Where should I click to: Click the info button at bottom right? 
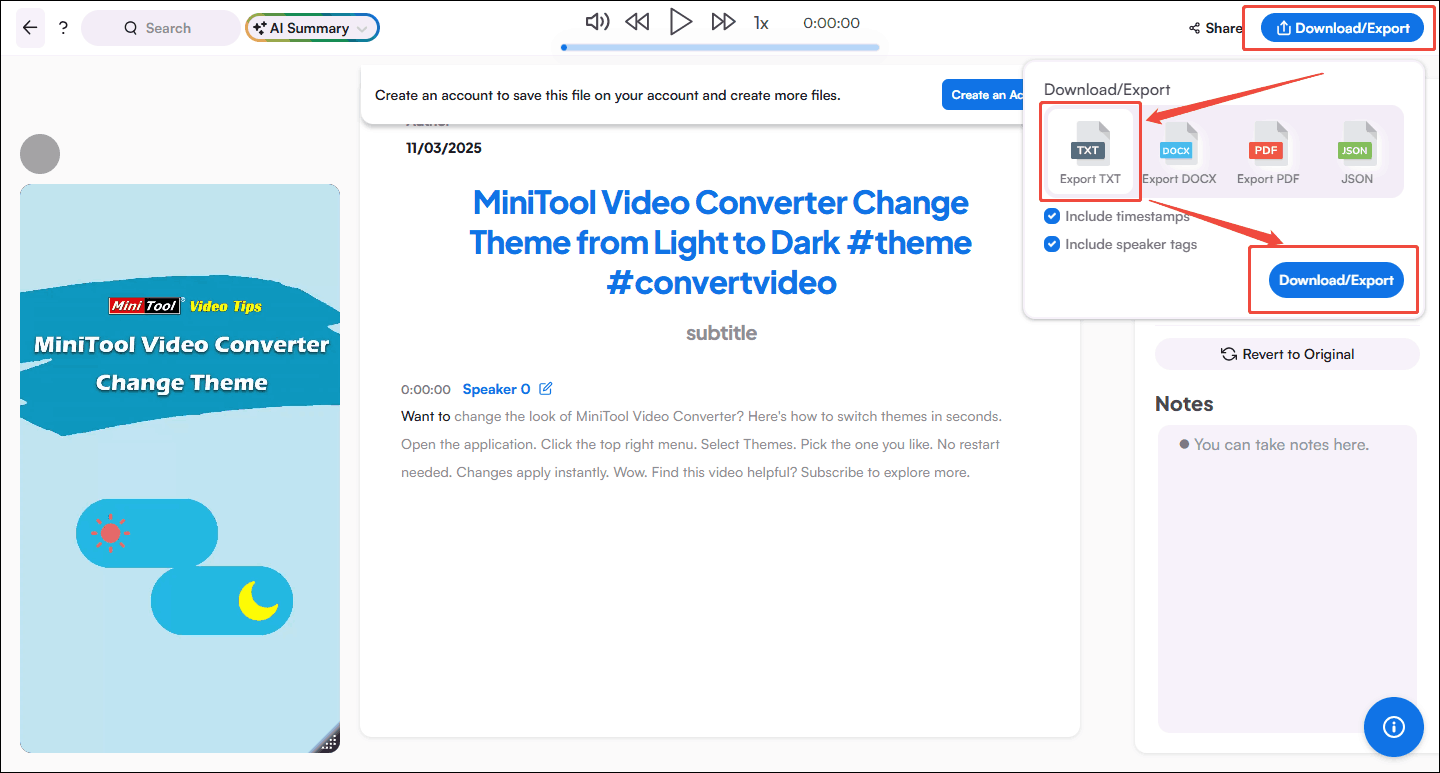(1393, 727)
